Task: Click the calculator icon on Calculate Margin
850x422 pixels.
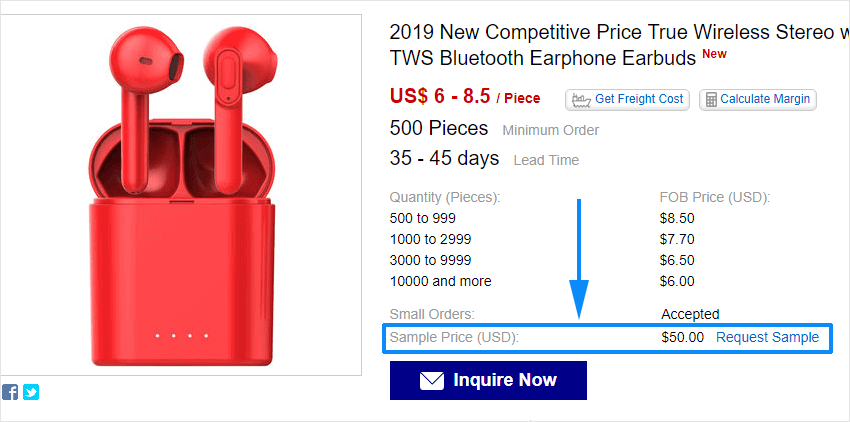Action: click(x=710, y=99)
